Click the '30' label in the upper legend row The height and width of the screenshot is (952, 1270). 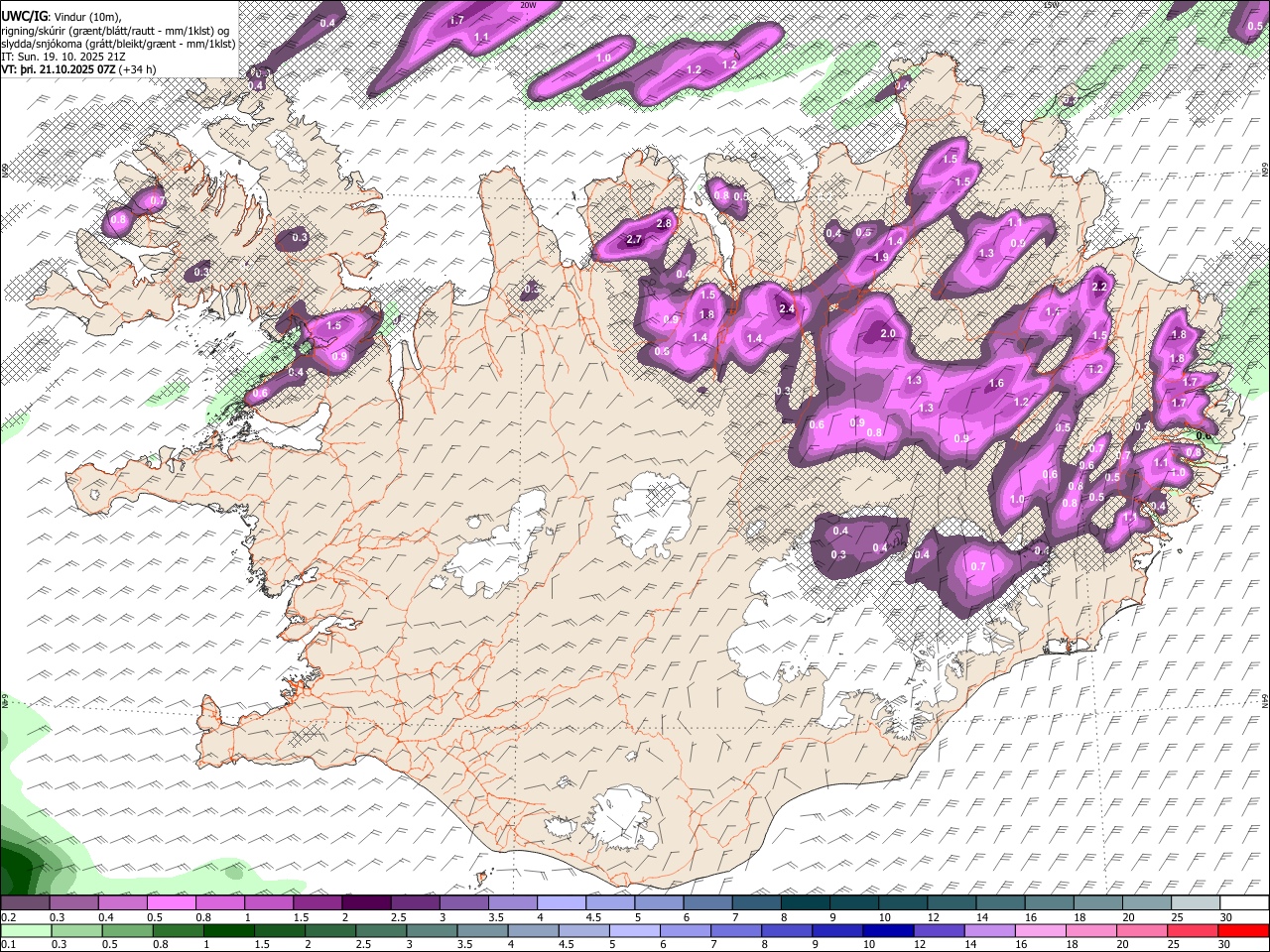[1226, 917]
